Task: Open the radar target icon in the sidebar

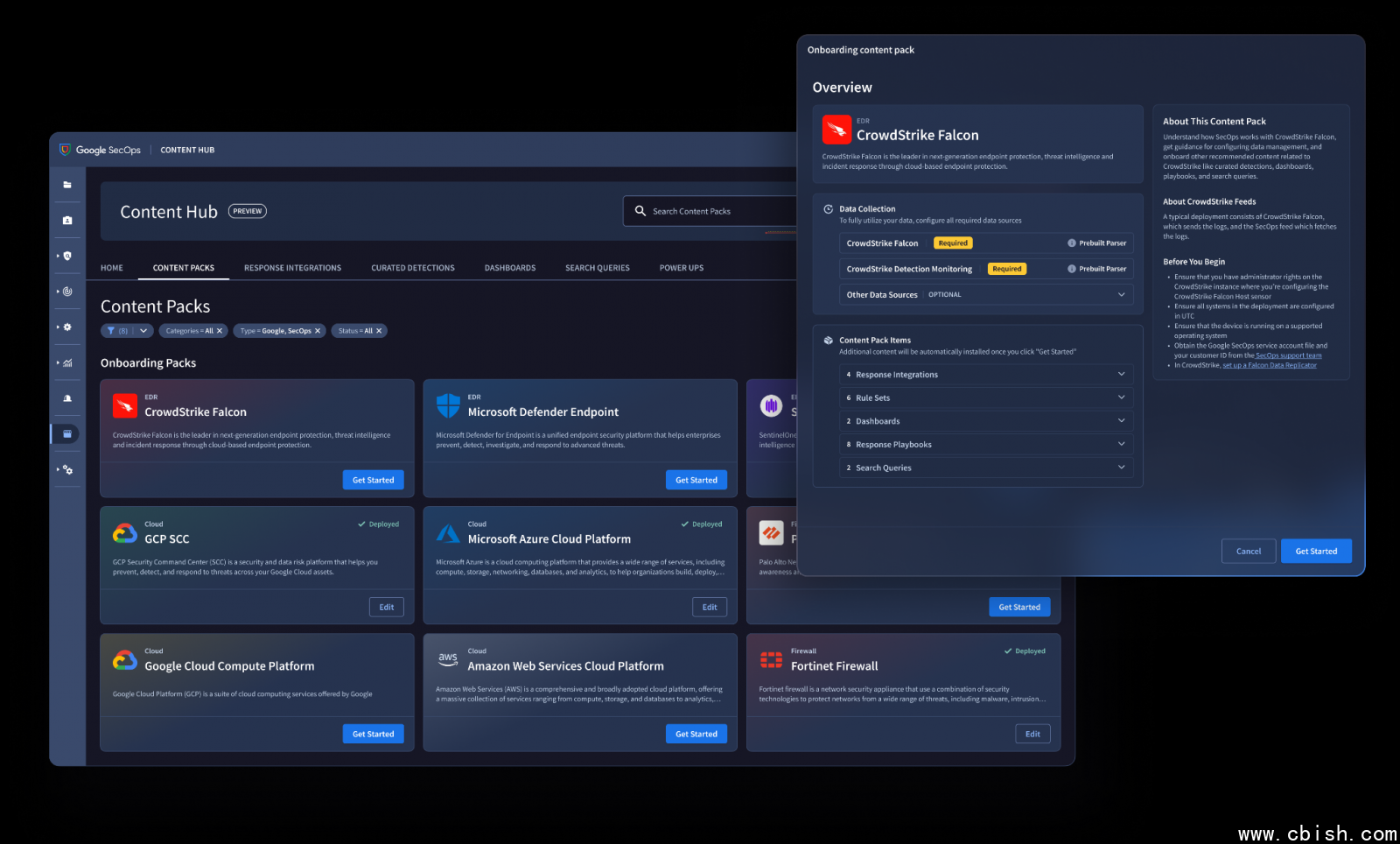Action: 67,292
